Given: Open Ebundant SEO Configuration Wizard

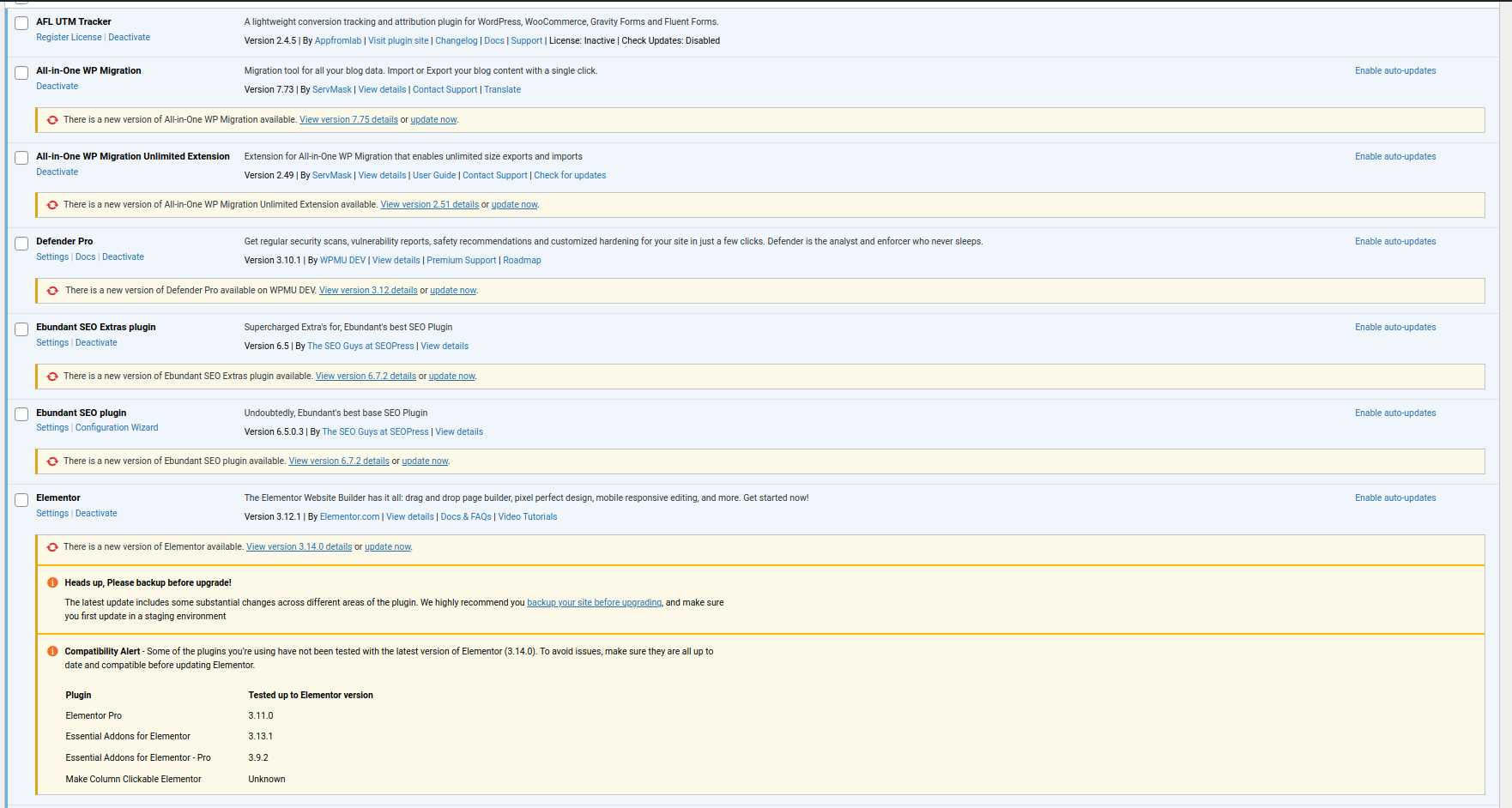Looking at the screenshot, I should coord(117,428).
